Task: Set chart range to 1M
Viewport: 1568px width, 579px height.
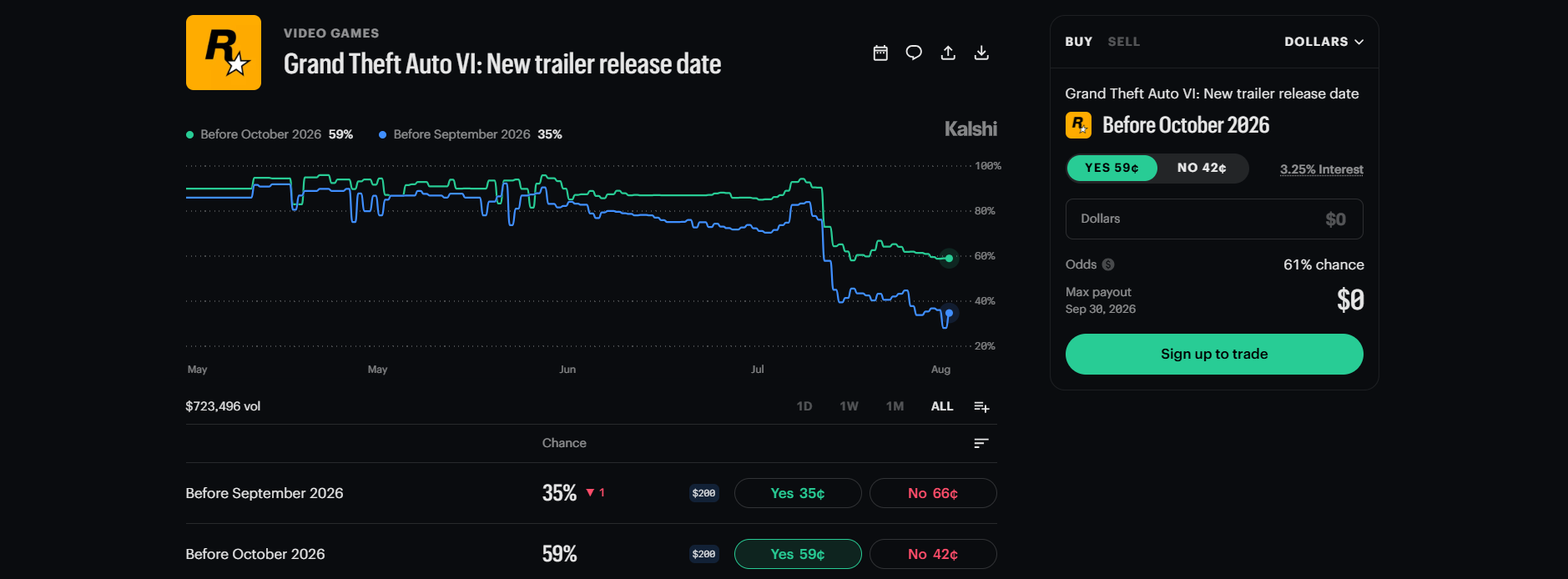Action: point(895,406)
